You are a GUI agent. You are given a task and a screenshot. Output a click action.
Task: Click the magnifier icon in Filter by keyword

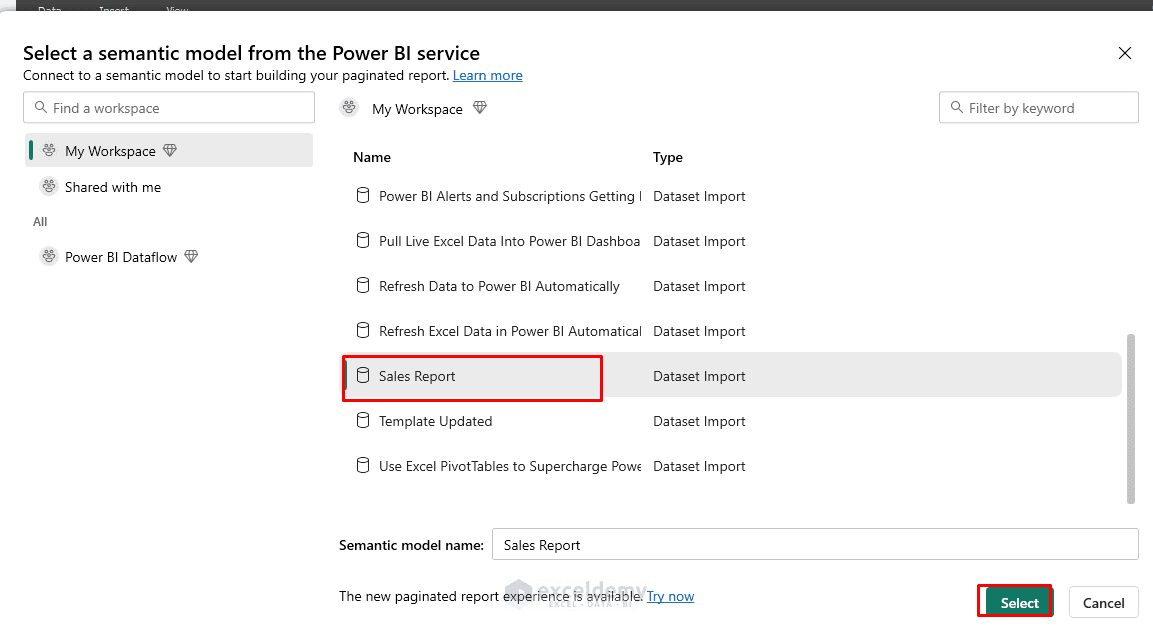pos(957,107)
